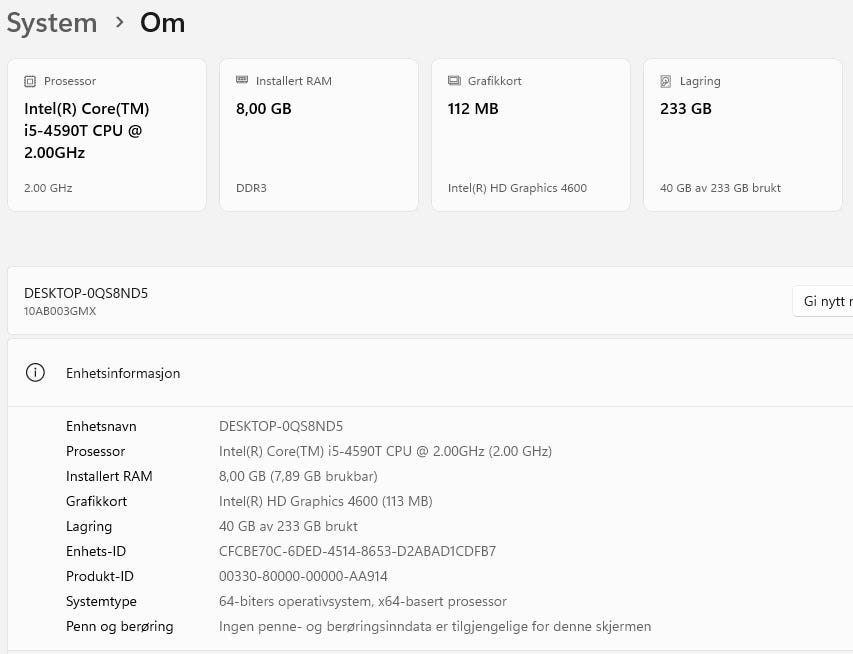Viewport: 853px width, 654px height.
Task: Select 'Intel(R) HD Graphics 4600 (113 MB)' value
Action: [325, 501]
